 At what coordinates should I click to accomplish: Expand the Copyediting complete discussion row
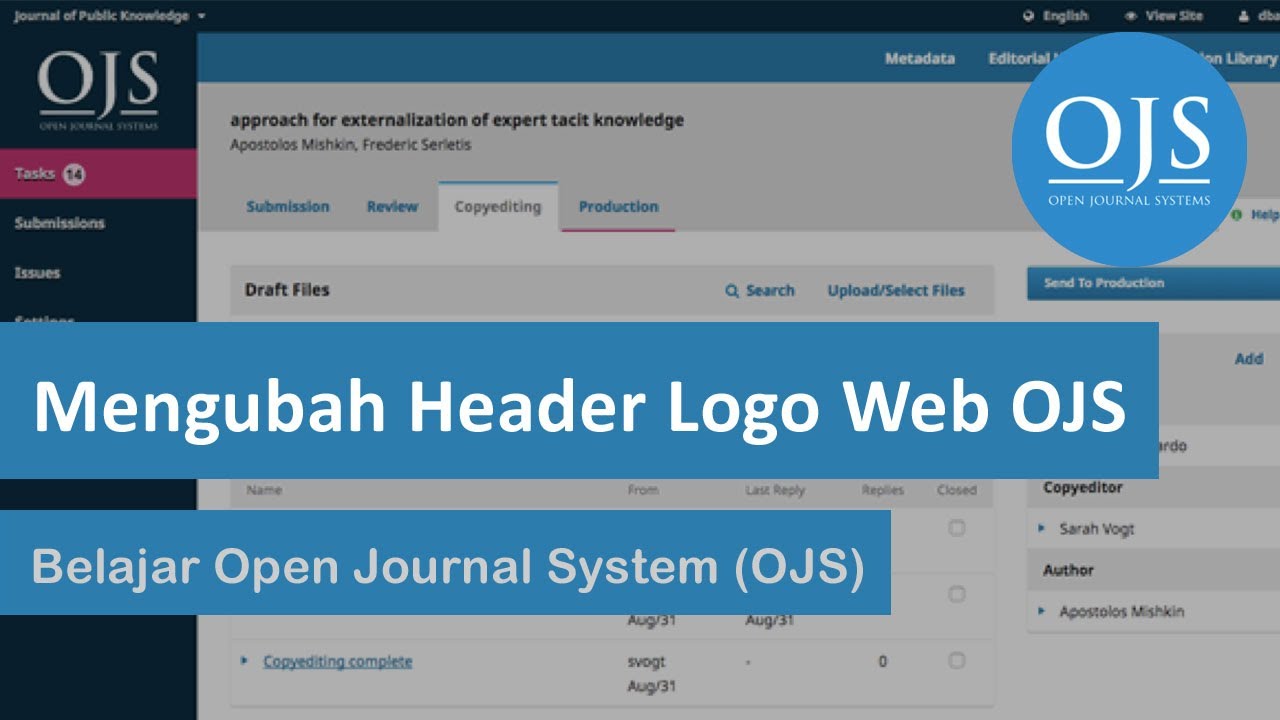click(244, 661)
